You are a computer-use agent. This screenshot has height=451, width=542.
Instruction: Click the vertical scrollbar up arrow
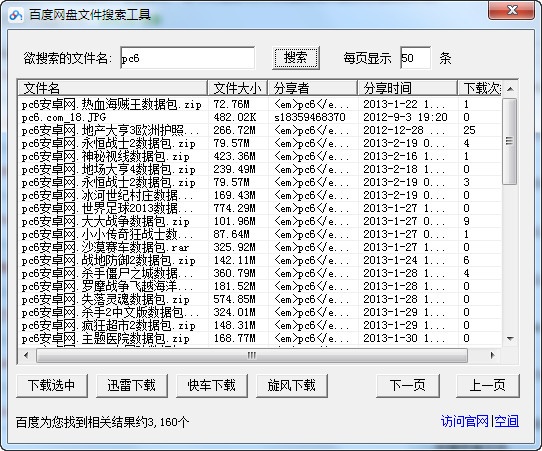click(x=510, y=89)
